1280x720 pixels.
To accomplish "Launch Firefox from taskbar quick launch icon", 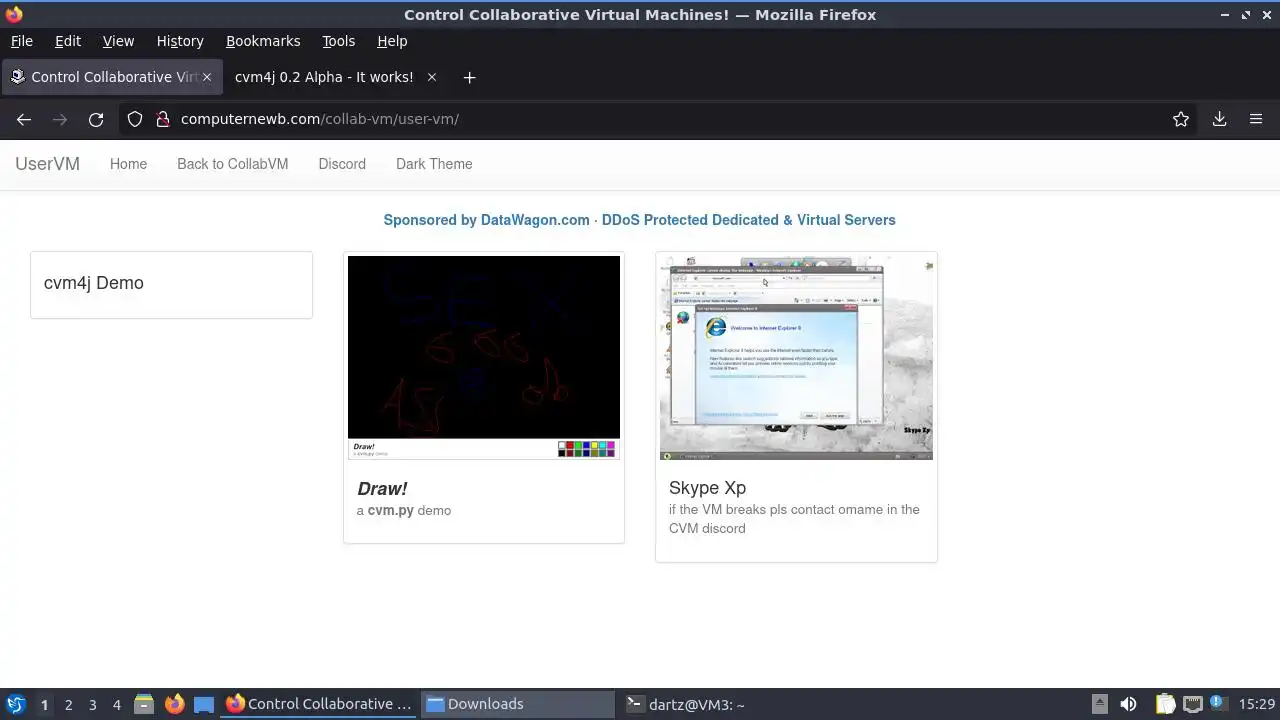I will (x=174, y=704).
